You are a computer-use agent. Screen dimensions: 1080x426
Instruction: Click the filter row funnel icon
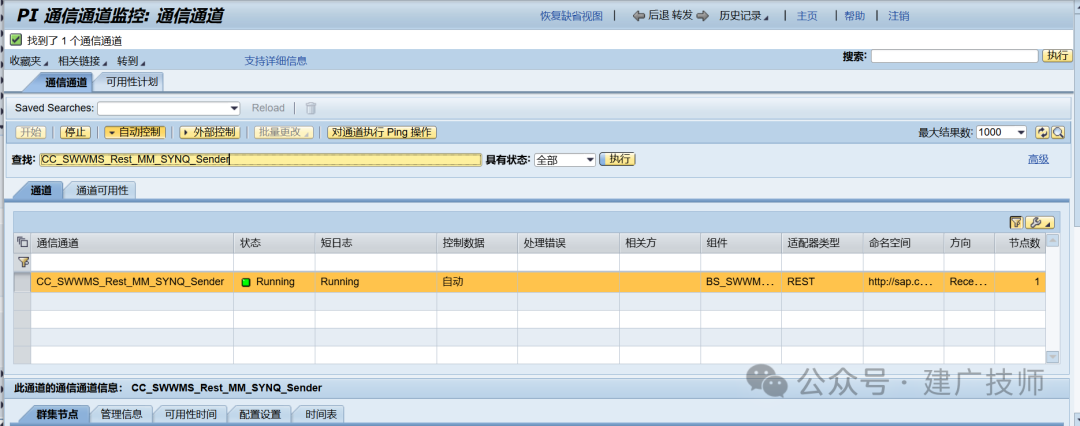tap(22, 262)
